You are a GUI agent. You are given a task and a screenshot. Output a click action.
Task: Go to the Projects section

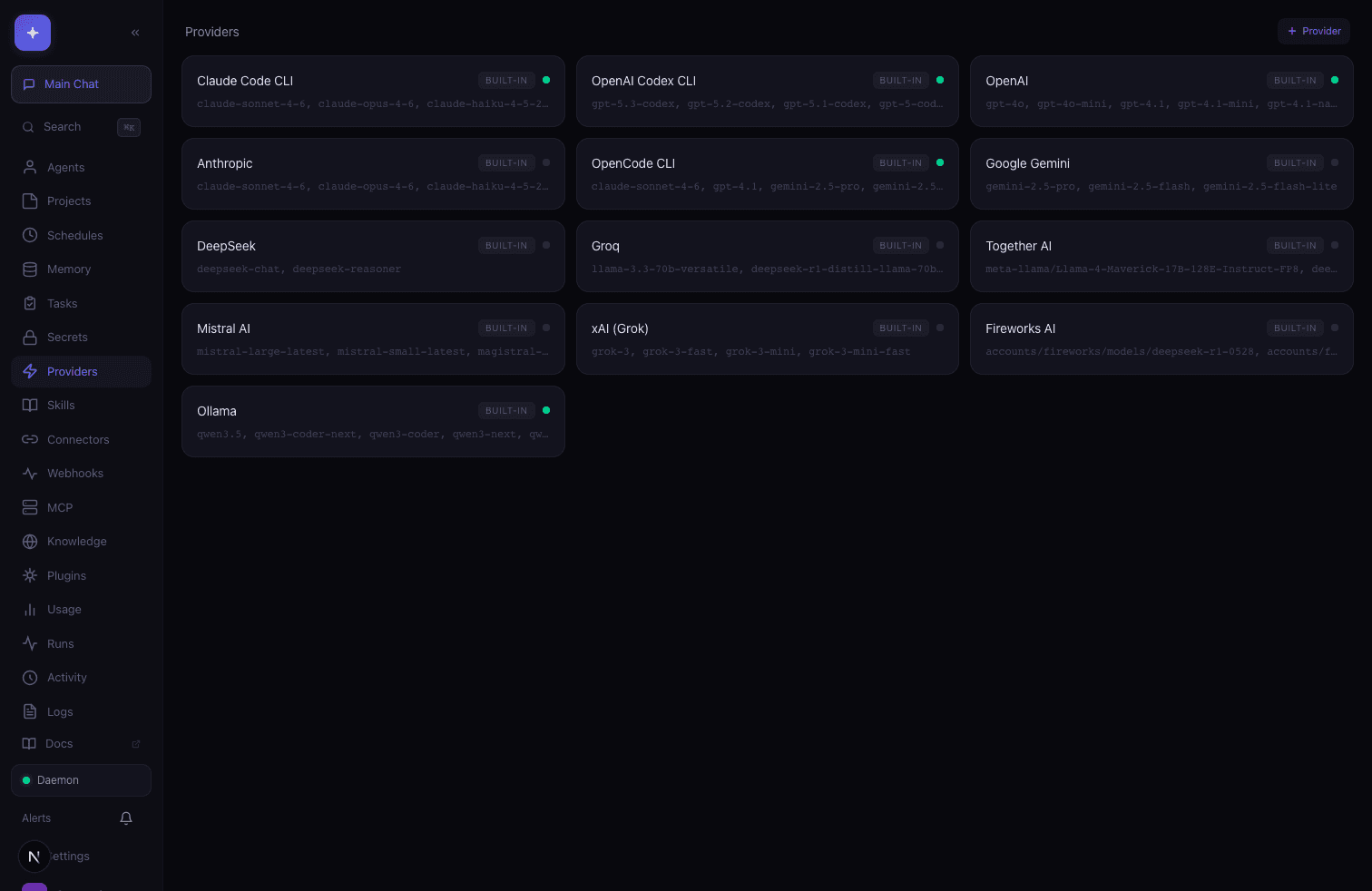(81, 201)
